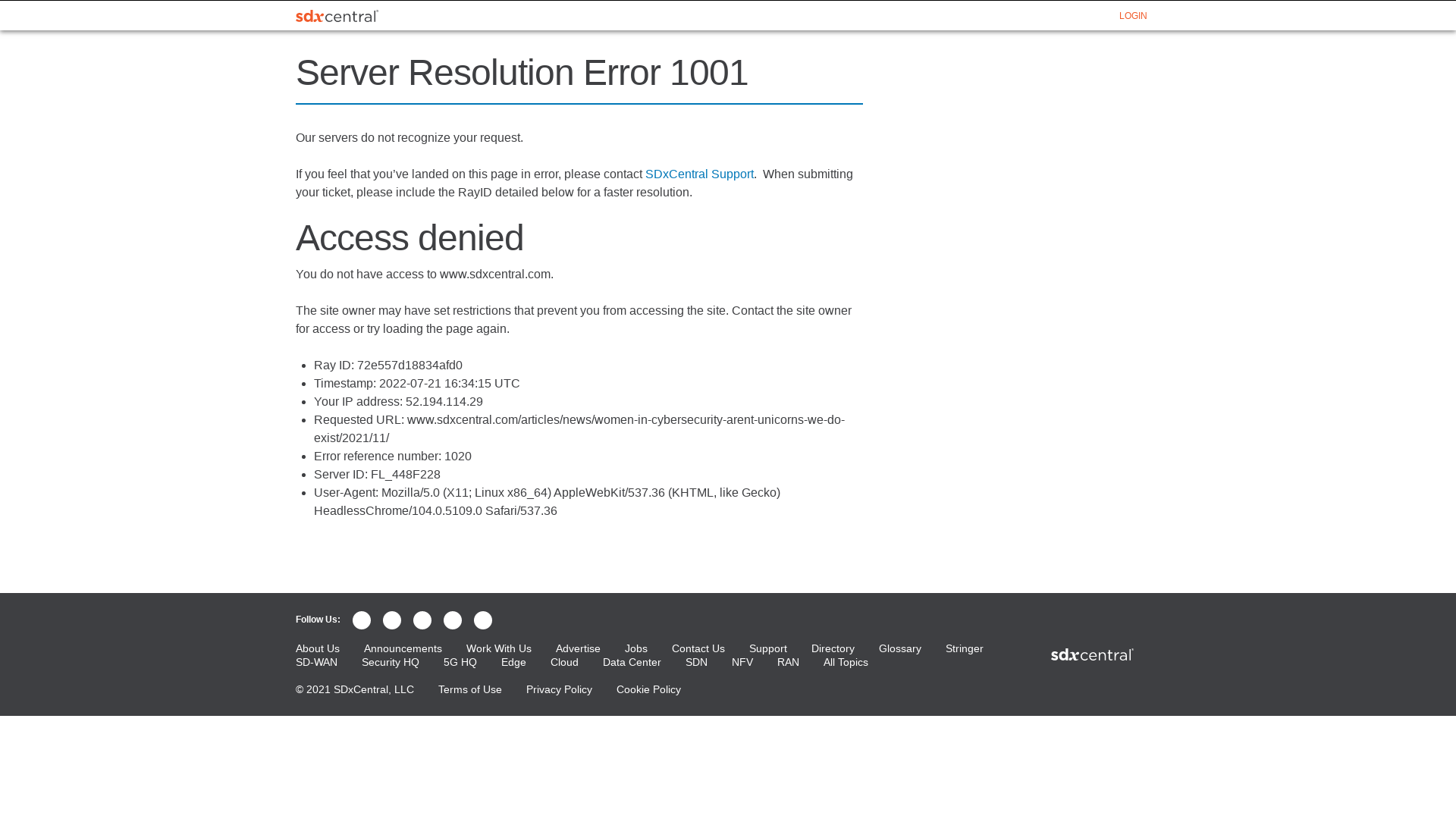Open the Glossary link

coord(900,649)
